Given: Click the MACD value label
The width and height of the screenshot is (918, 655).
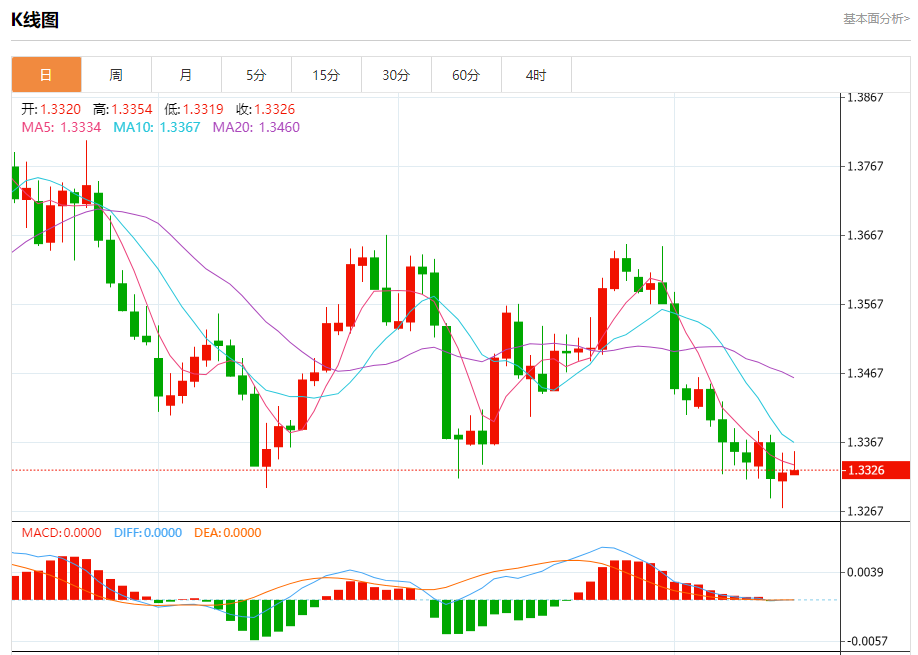Looking at the screenshot, I should pos(61,533).
